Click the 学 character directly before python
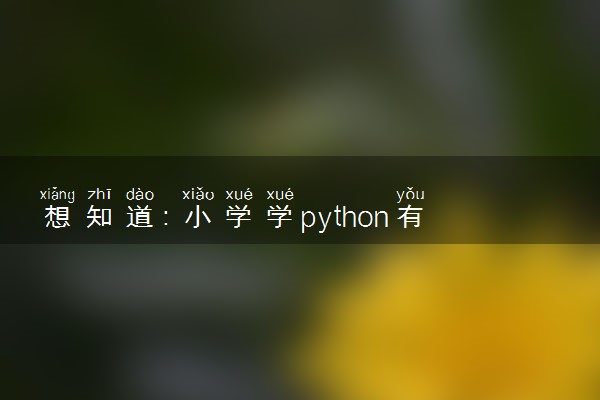Viewport: 600px width, 400px height. (x=280, y=217)
